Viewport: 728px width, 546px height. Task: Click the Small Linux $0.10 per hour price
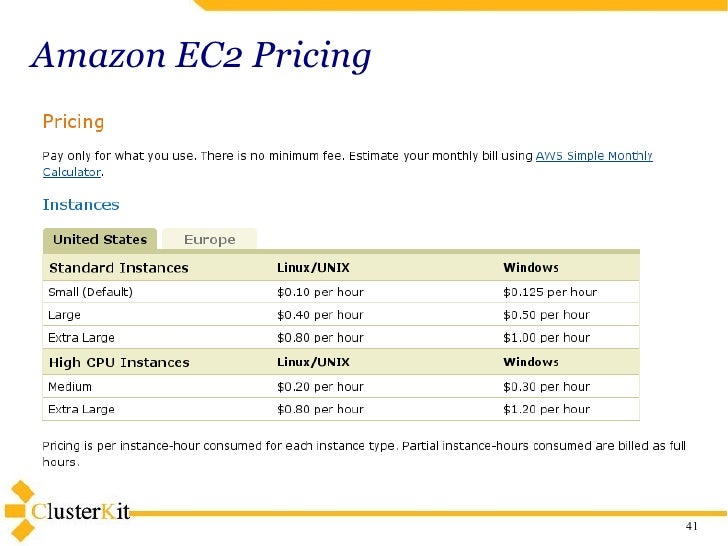(320, 292)
